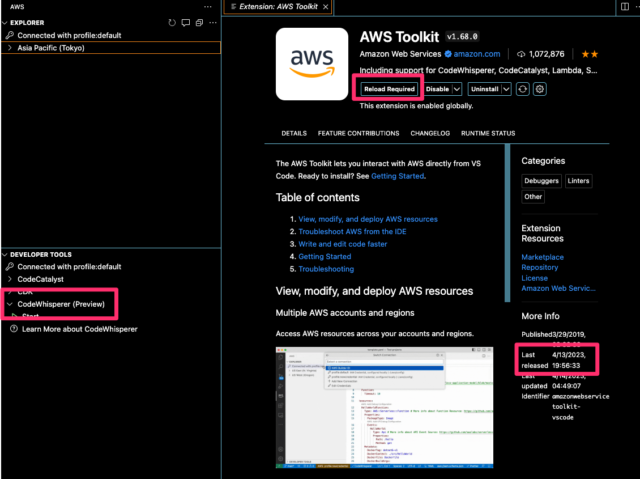Open the Disable dropdown arrow
Viewport: 640px width, 479px height.
[457, 89]
